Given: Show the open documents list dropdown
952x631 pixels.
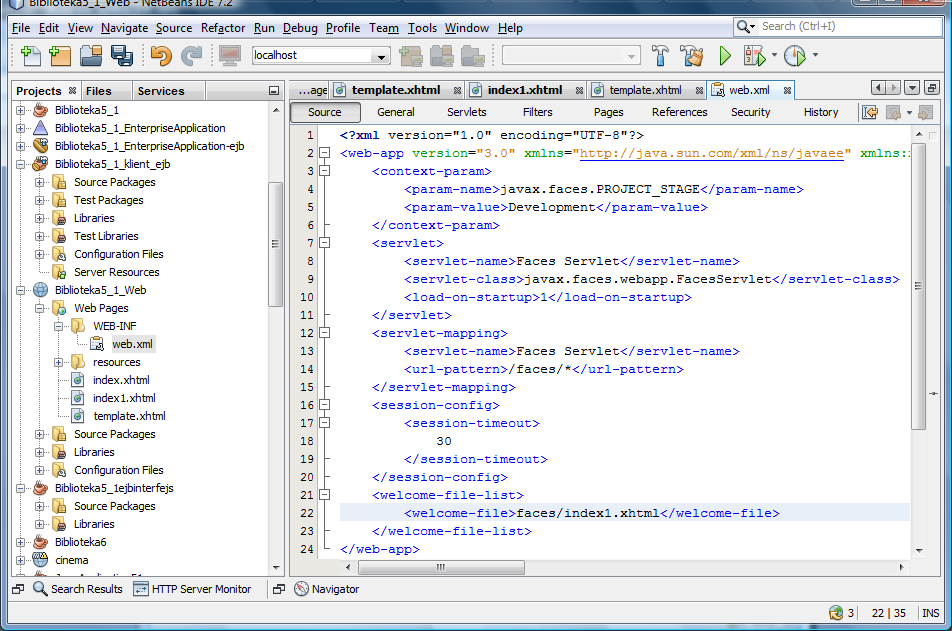Looking at the screenshot, I should pyautogui.click(x=912, y=88).
